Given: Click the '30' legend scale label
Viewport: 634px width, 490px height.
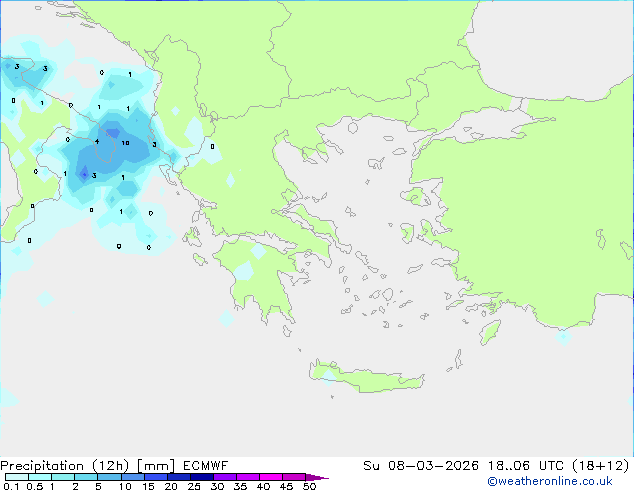Looking at the screenshot, I should click(217, 486).
